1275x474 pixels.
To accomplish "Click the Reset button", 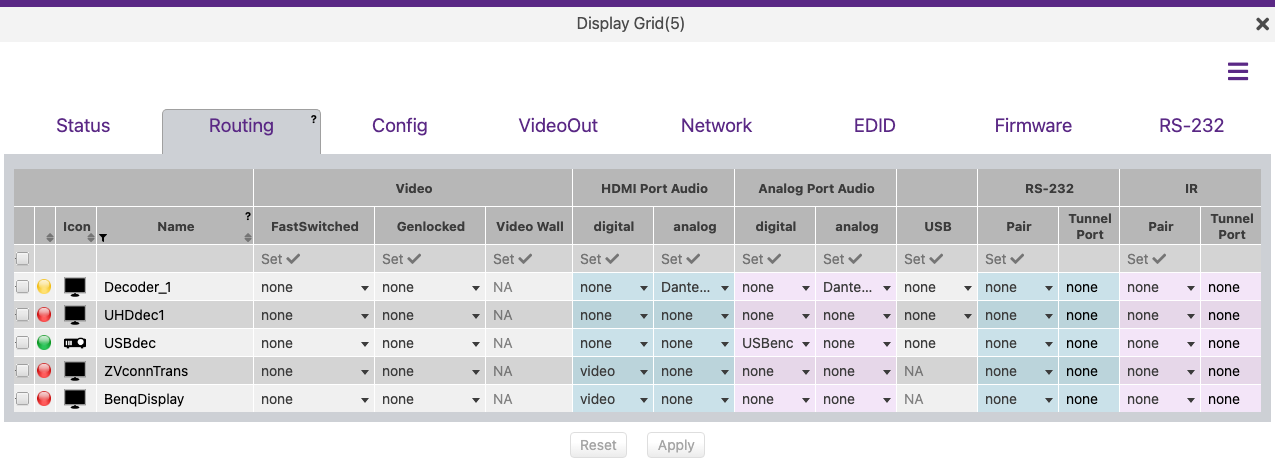I will [x=598, y=445].
